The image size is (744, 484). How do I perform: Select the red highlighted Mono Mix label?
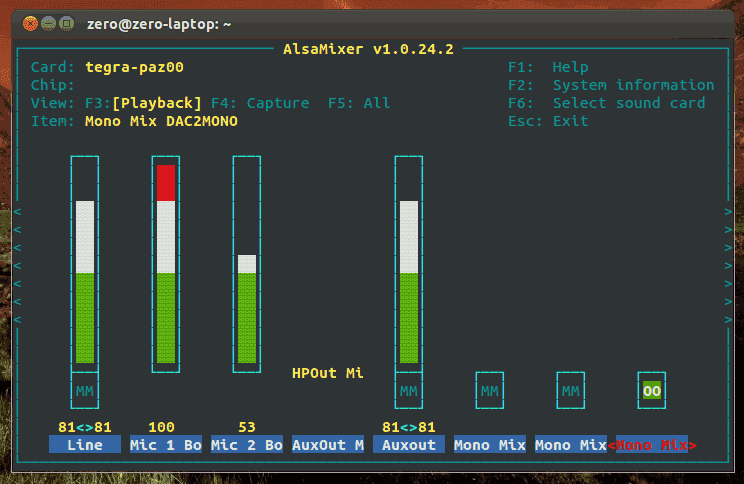(x=651, y=445)
